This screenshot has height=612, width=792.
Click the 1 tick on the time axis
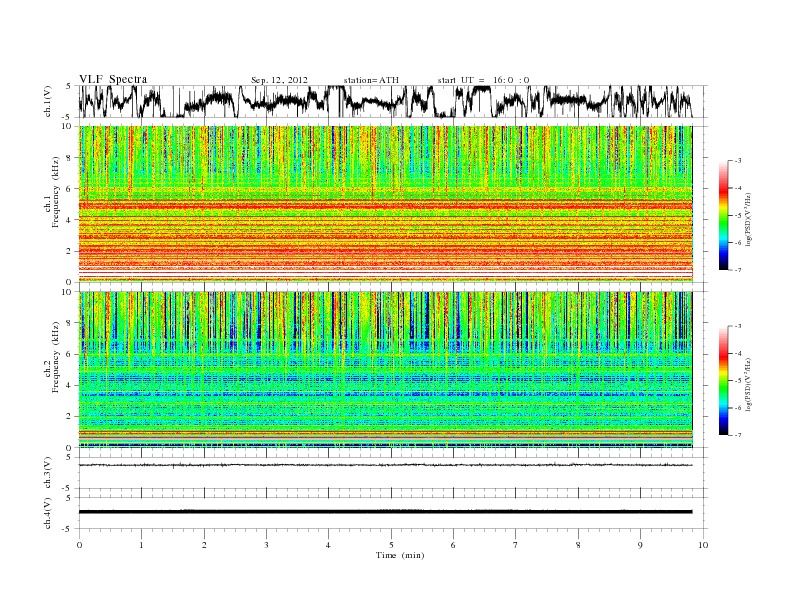coord(142,545)
